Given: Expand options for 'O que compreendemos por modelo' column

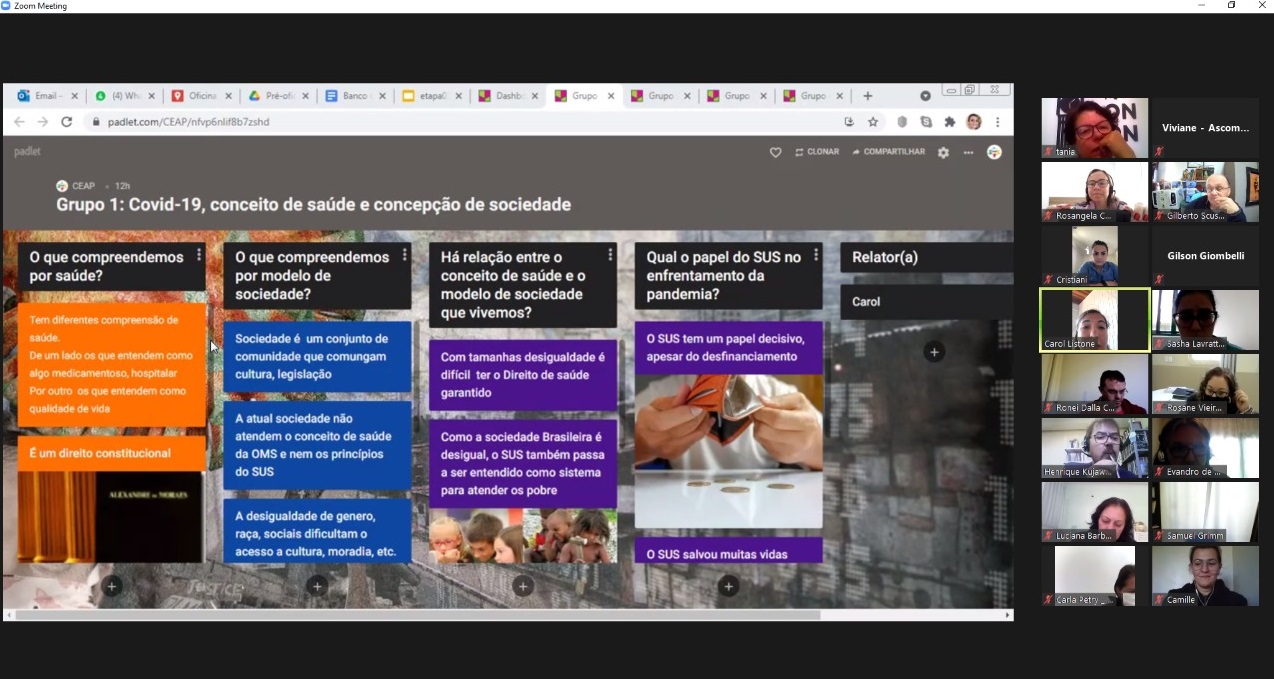Looking at the screenshot, I should (x=404, y=256).
